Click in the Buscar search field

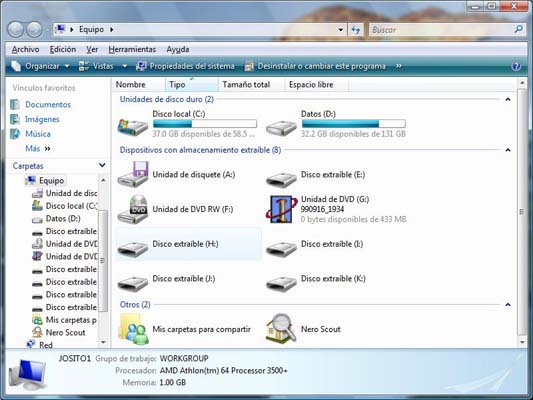[x=441, y=30]
